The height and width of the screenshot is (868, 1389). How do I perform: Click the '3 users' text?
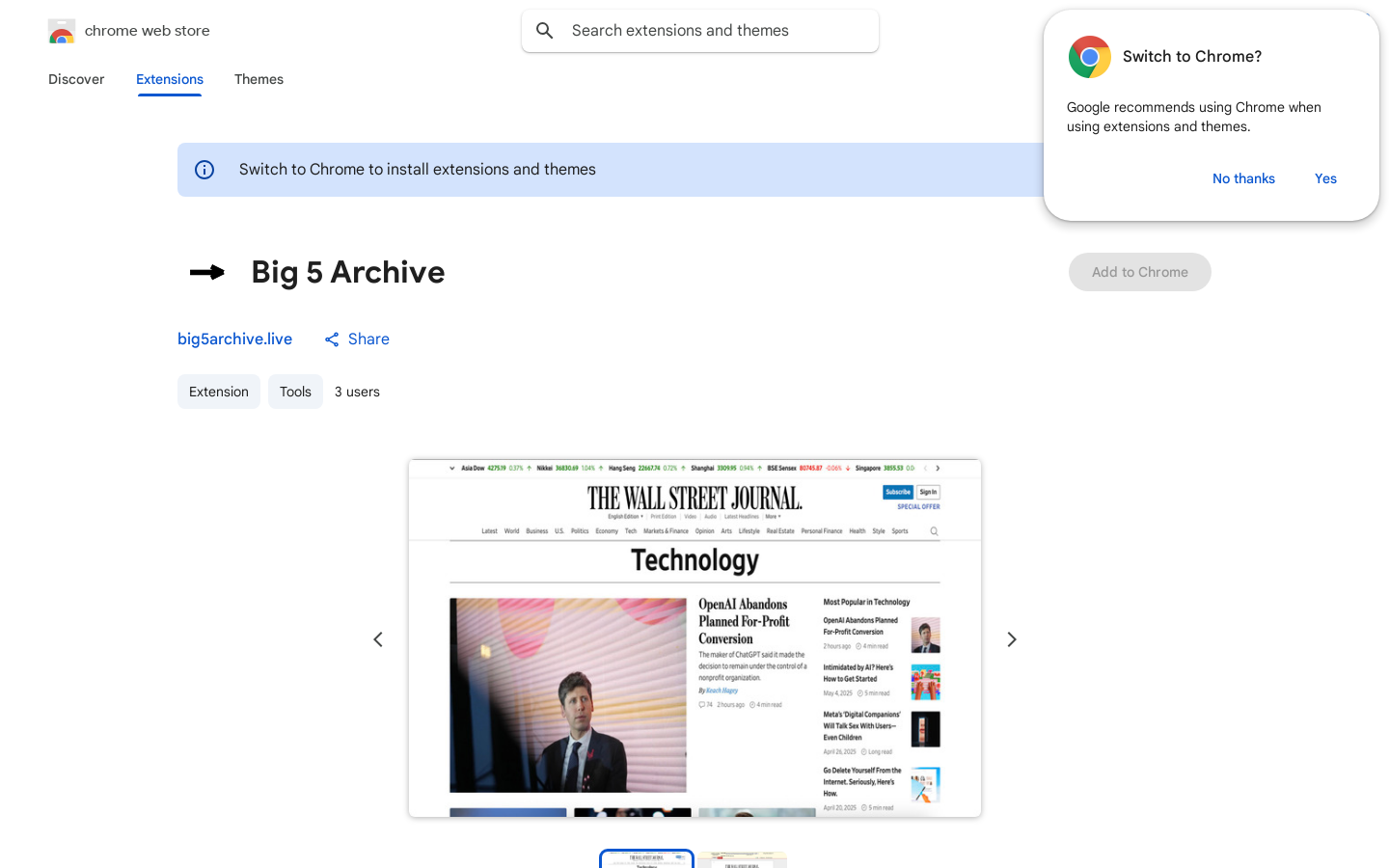pyautogui.click(x=357, y=392)
